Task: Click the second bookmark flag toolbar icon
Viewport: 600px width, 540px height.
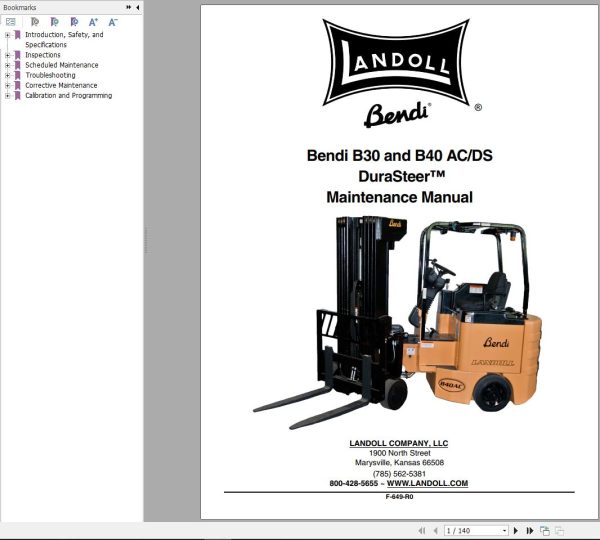Action: pyautogui.click(x=55, y=22)
